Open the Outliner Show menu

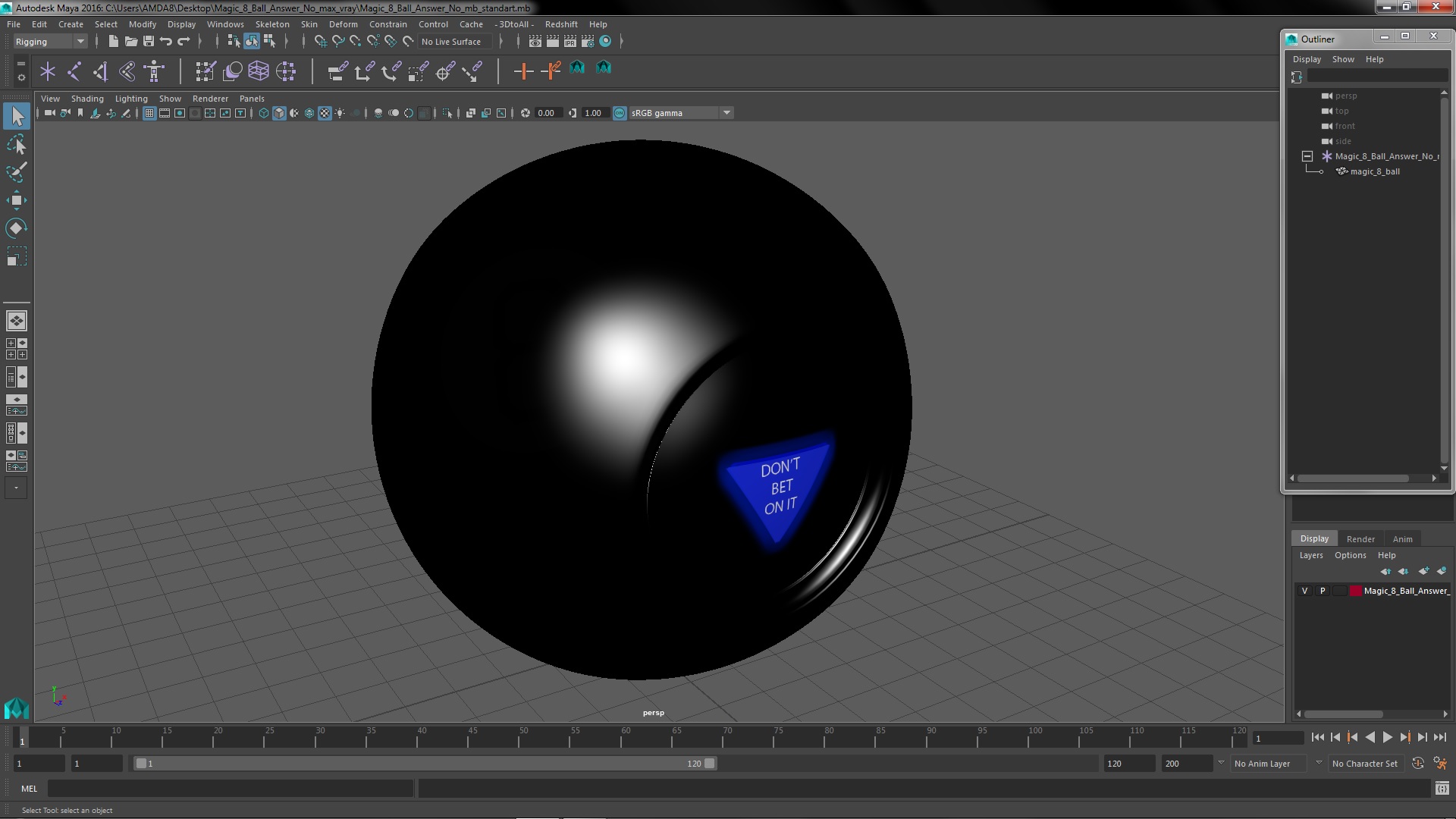(1343, 59)
